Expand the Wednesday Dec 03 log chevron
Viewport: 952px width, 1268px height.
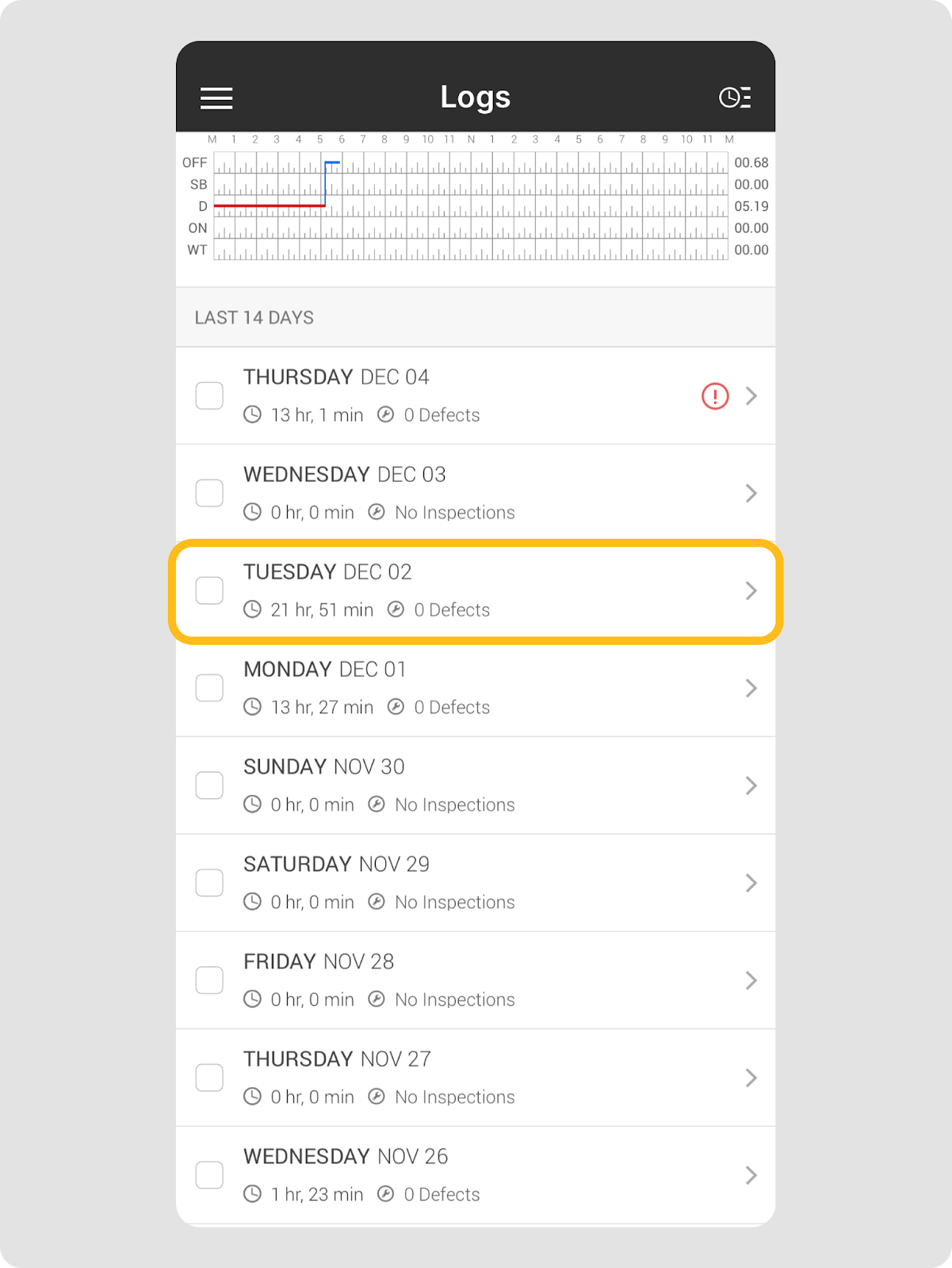coord(751,493)
